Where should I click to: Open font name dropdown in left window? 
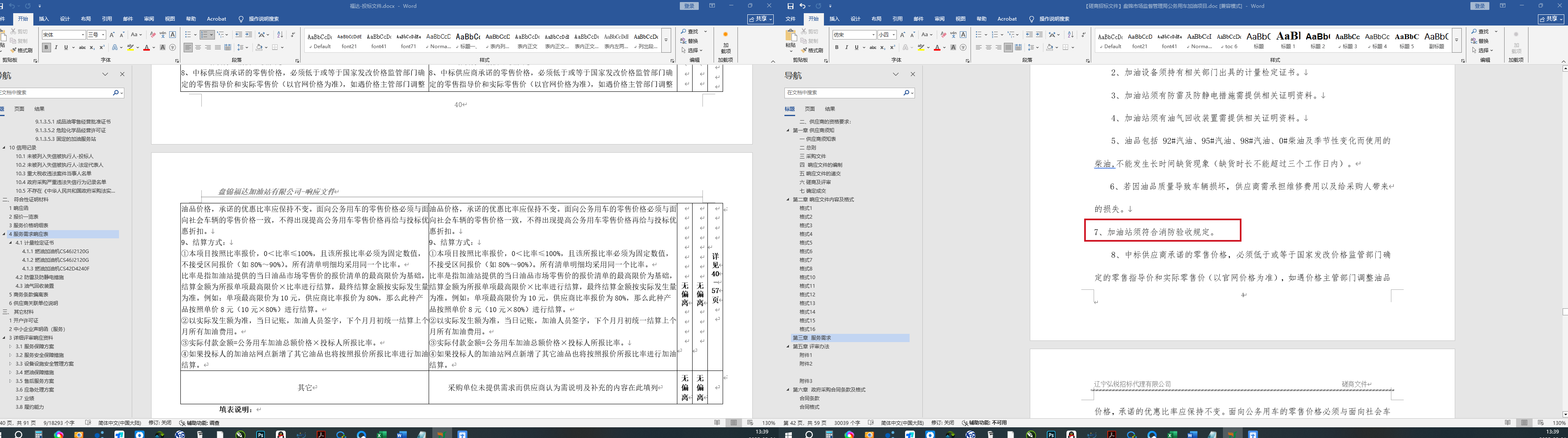coord(82,35)
